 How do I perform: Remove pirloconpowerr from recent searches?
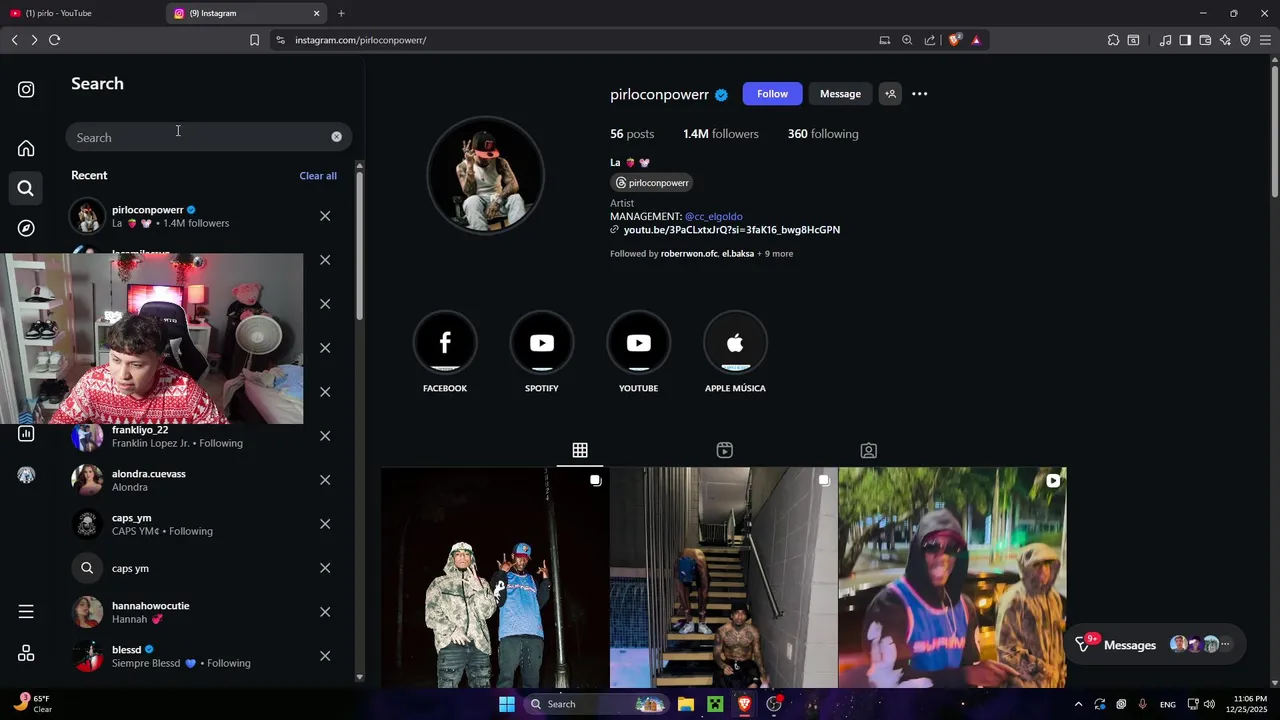coord(325,216)
